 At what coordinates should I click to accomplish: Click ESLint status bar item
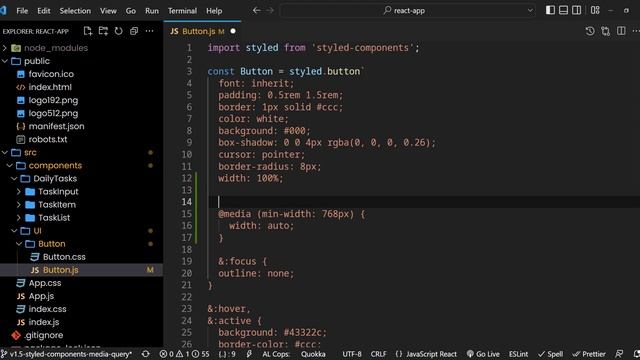(518, 354)
